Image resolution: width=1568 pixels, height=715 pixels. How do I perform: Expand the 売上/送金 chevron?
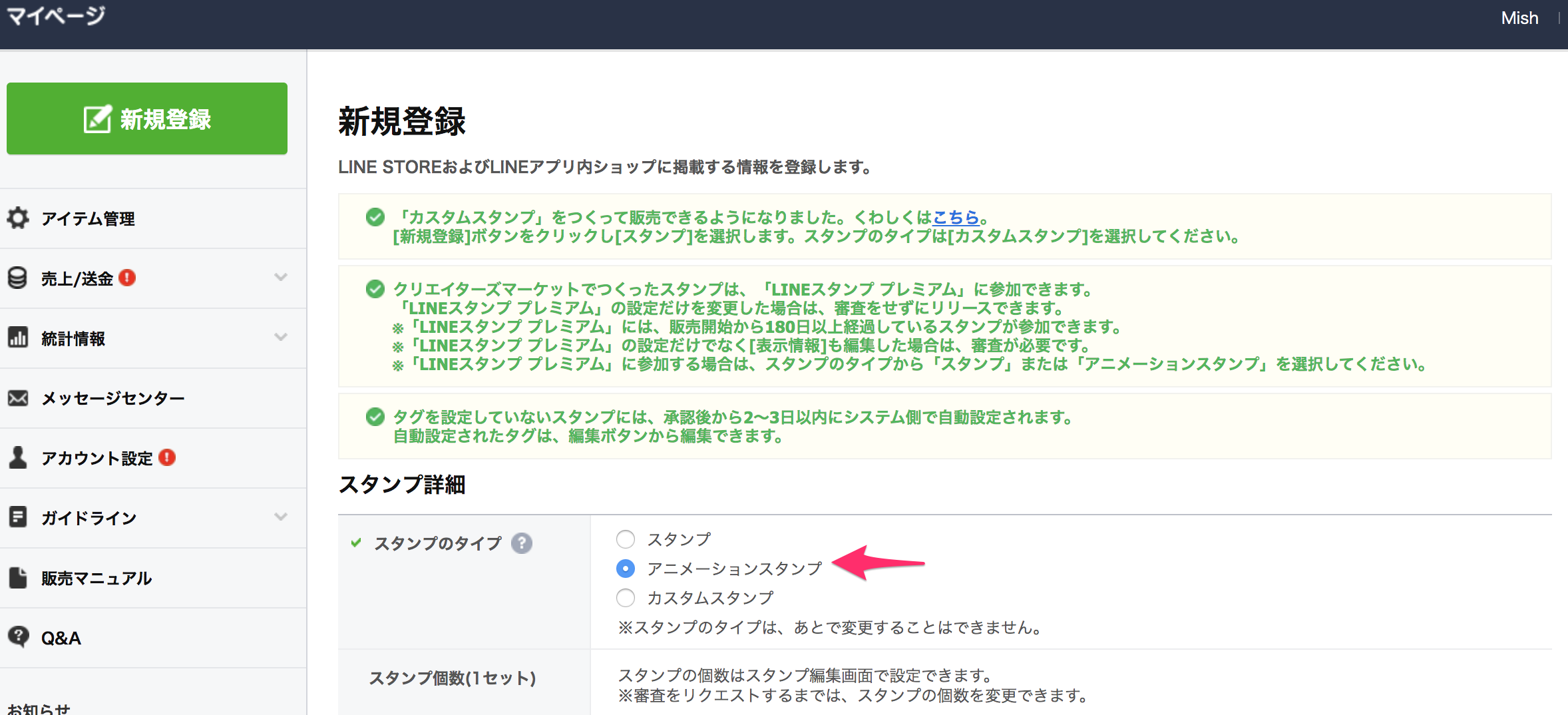click(x=281, y=277)
